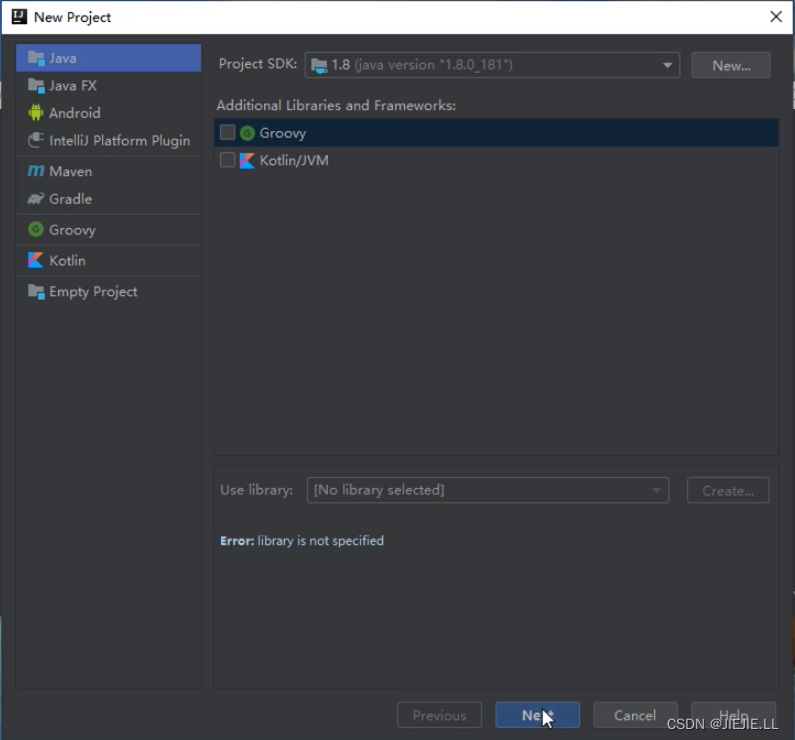Select Groovy project type in sidebar
The width and height of the screenshot is (795, 740).
tap(109, 230)
